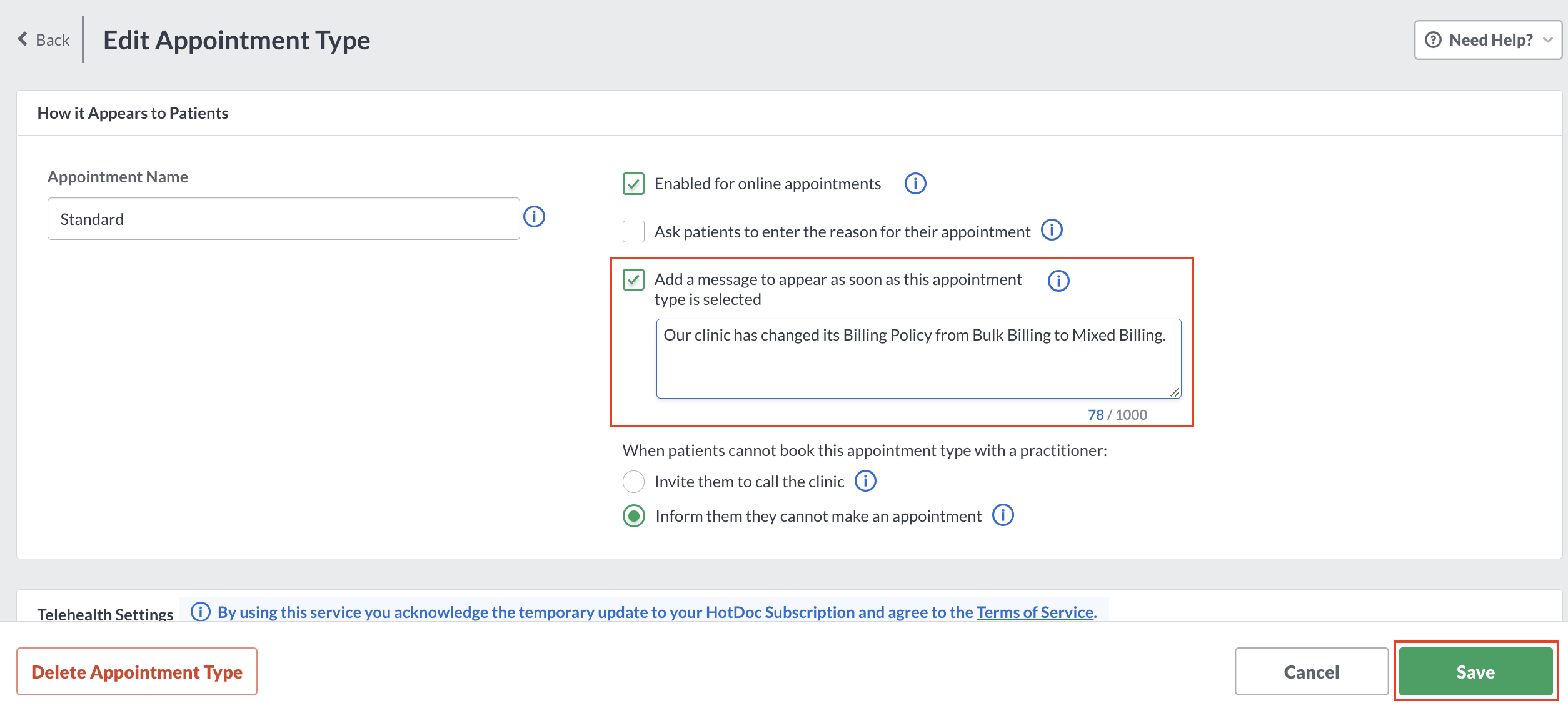Screen dimensions: 1568x706
Task: Check Ask patients to enter reason checkbox
Action: (633, 231)
